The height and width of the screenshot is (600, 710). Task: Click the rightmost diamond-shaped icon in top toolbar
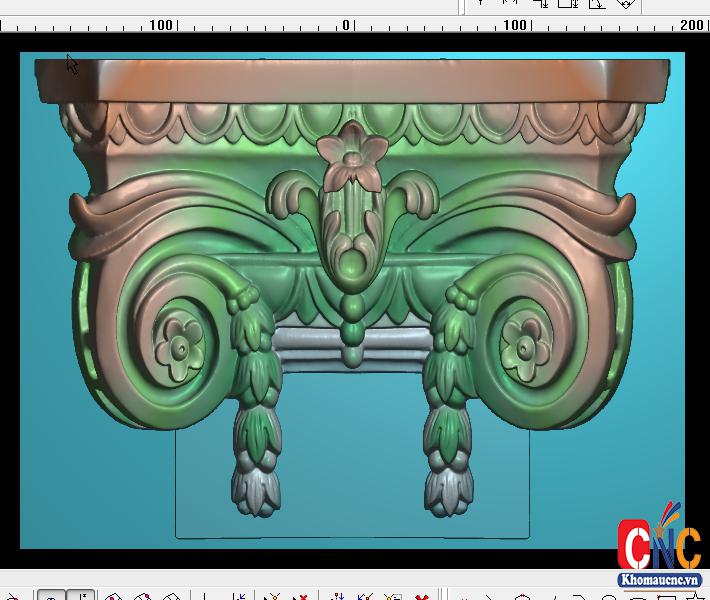click(625, 3)
